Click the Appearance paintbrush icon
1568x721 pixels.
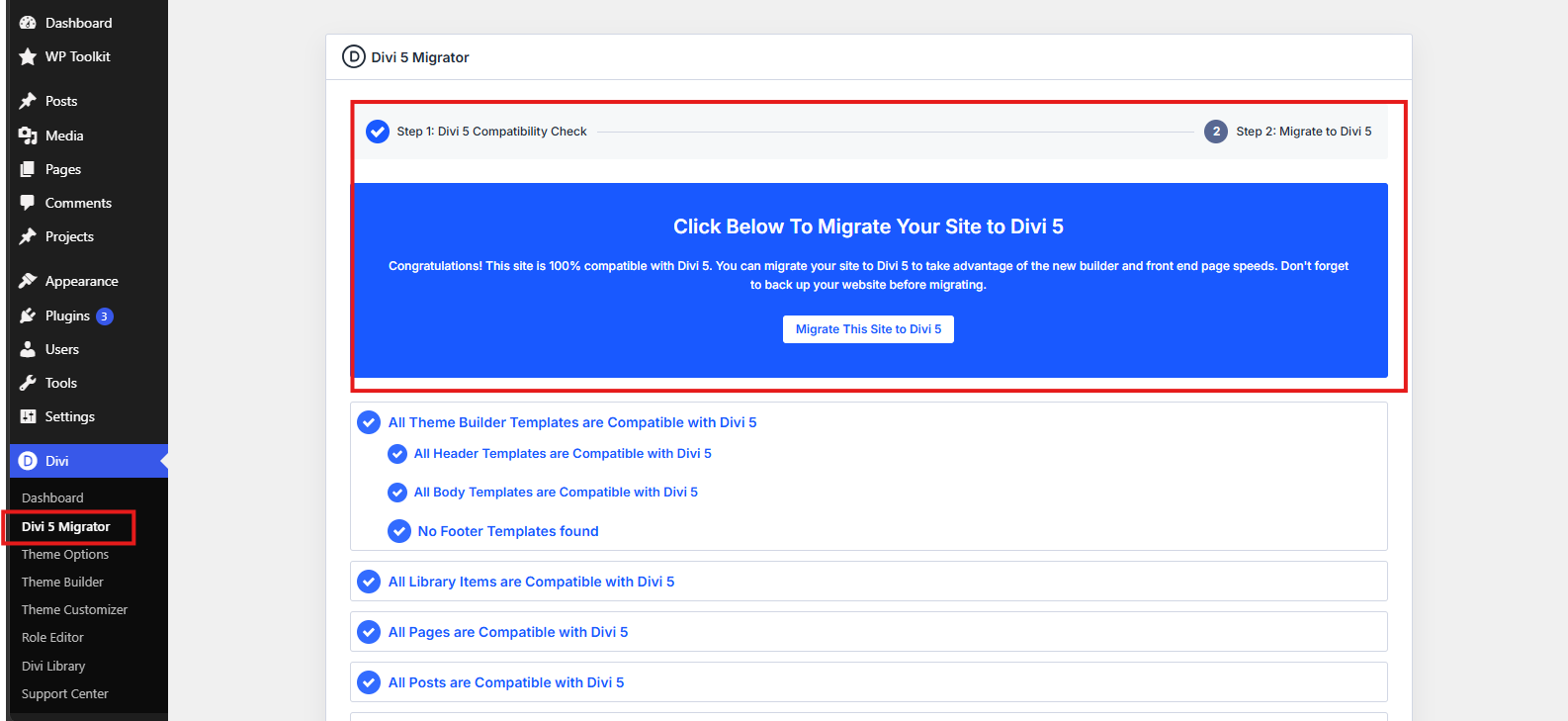(x=28, y=281)
